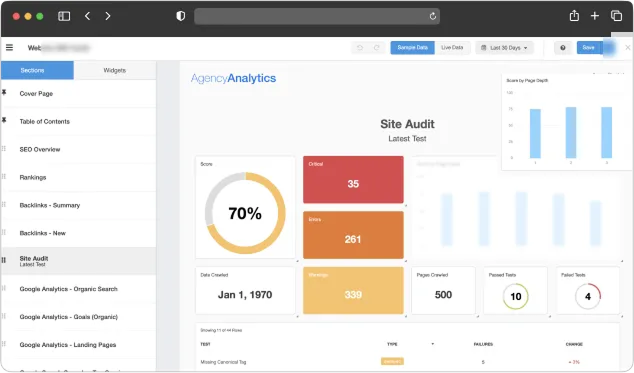Select the Site Audit Latest Test section

78,261
